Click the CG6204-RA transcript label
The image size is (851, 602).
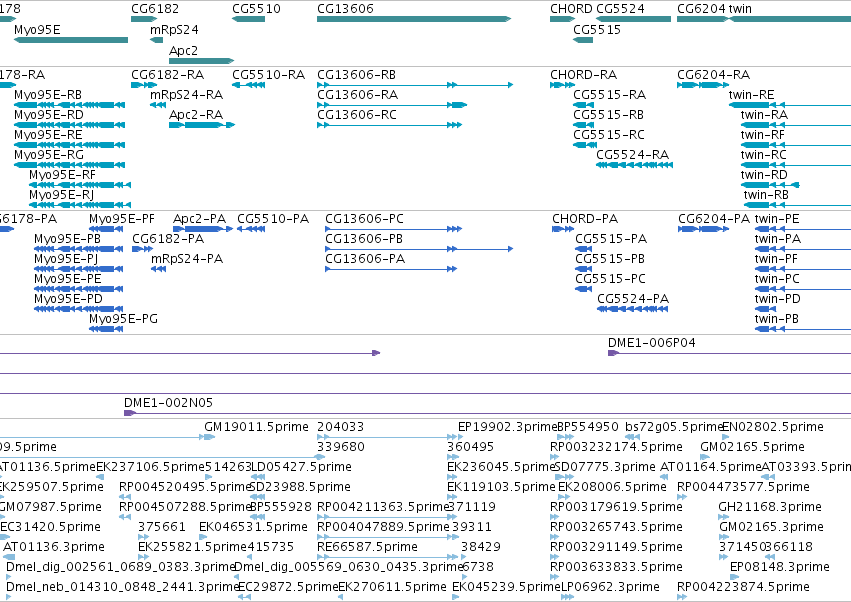714,74
